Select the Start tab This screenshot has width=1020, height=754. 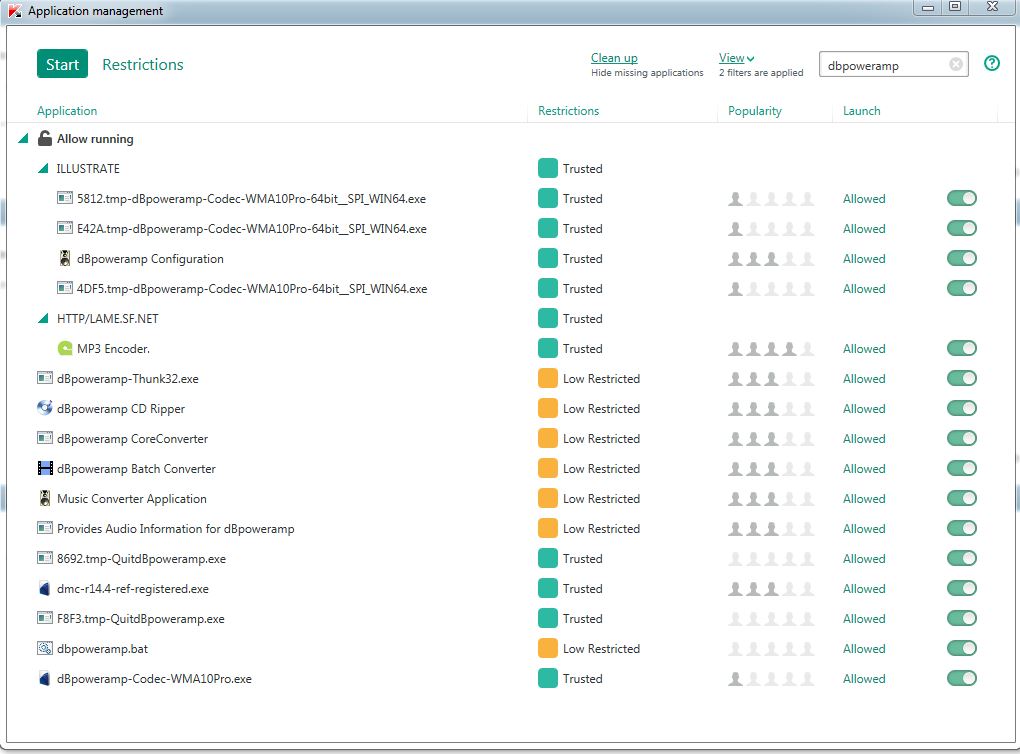(62, 64)
